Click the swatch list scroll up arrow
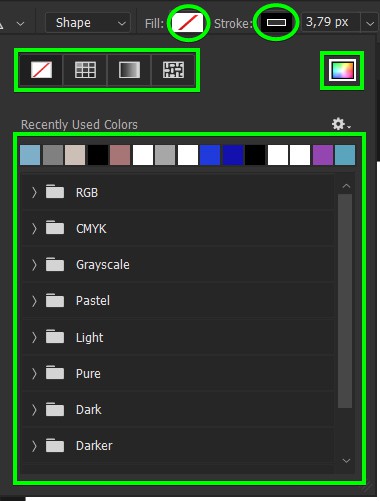 [346, 186]
